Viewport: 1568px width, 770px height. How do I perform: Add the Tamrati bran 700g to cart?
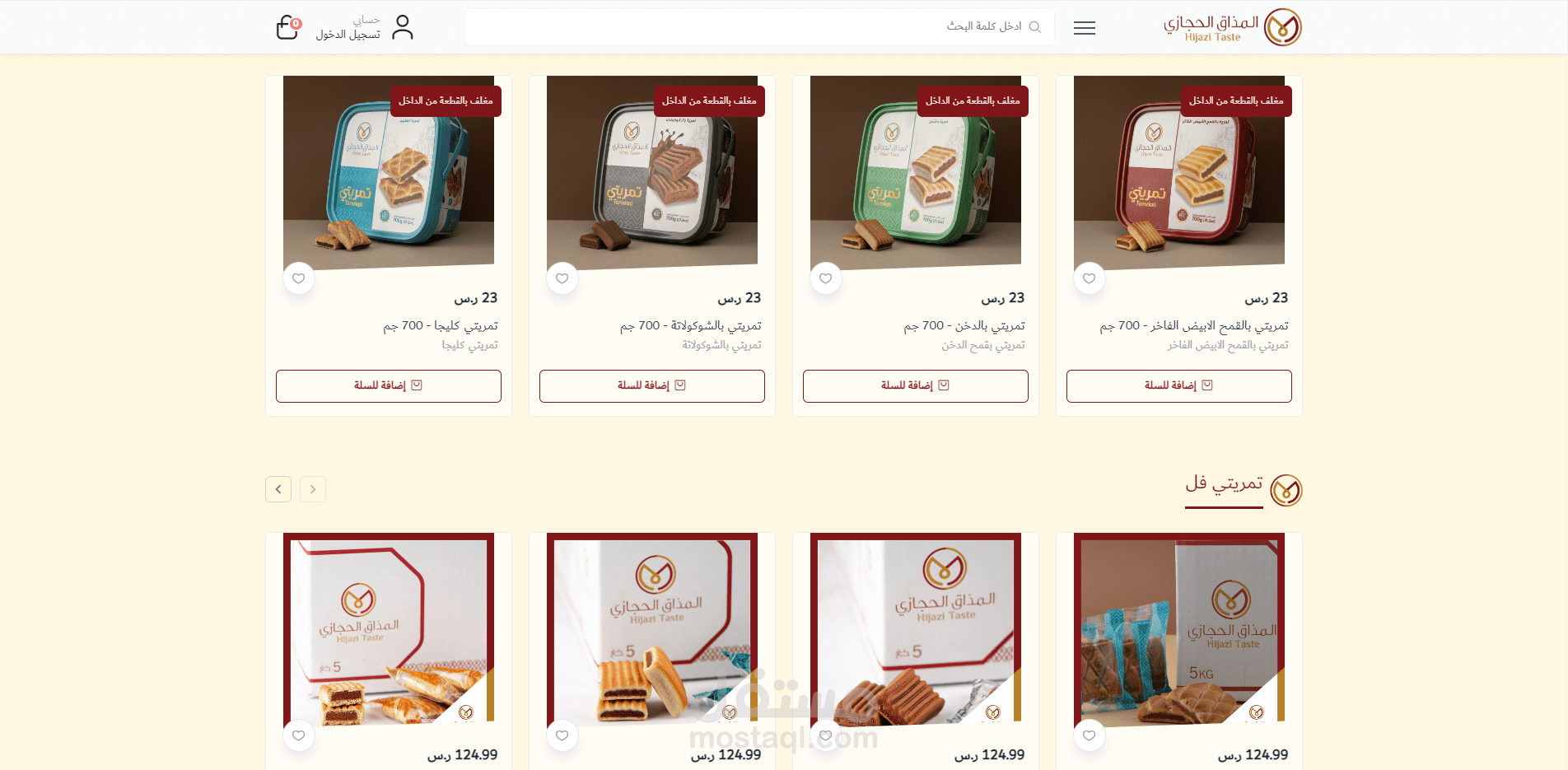916,385
